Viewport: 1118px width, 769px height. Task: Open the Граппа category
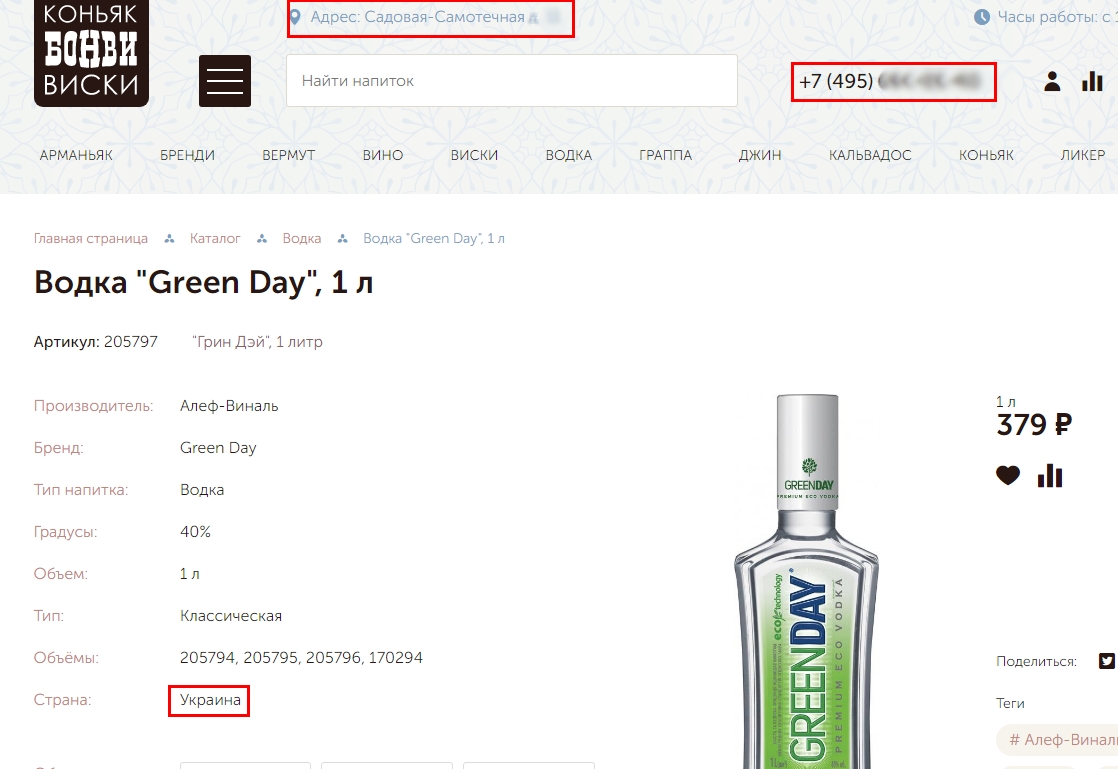[665, 155]
